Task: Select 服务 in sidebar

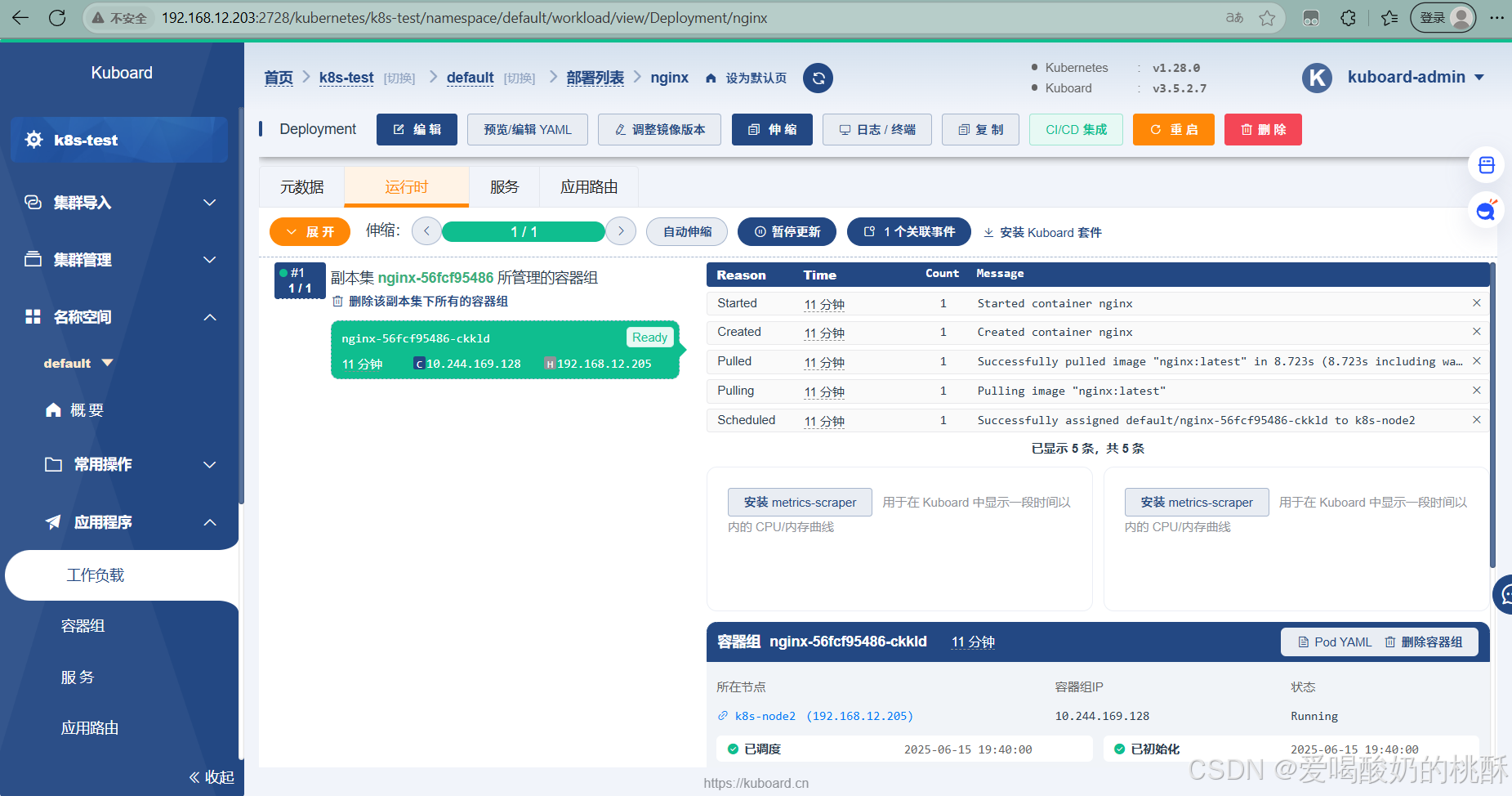Action: pyautogui.click(x=78, y=677)
